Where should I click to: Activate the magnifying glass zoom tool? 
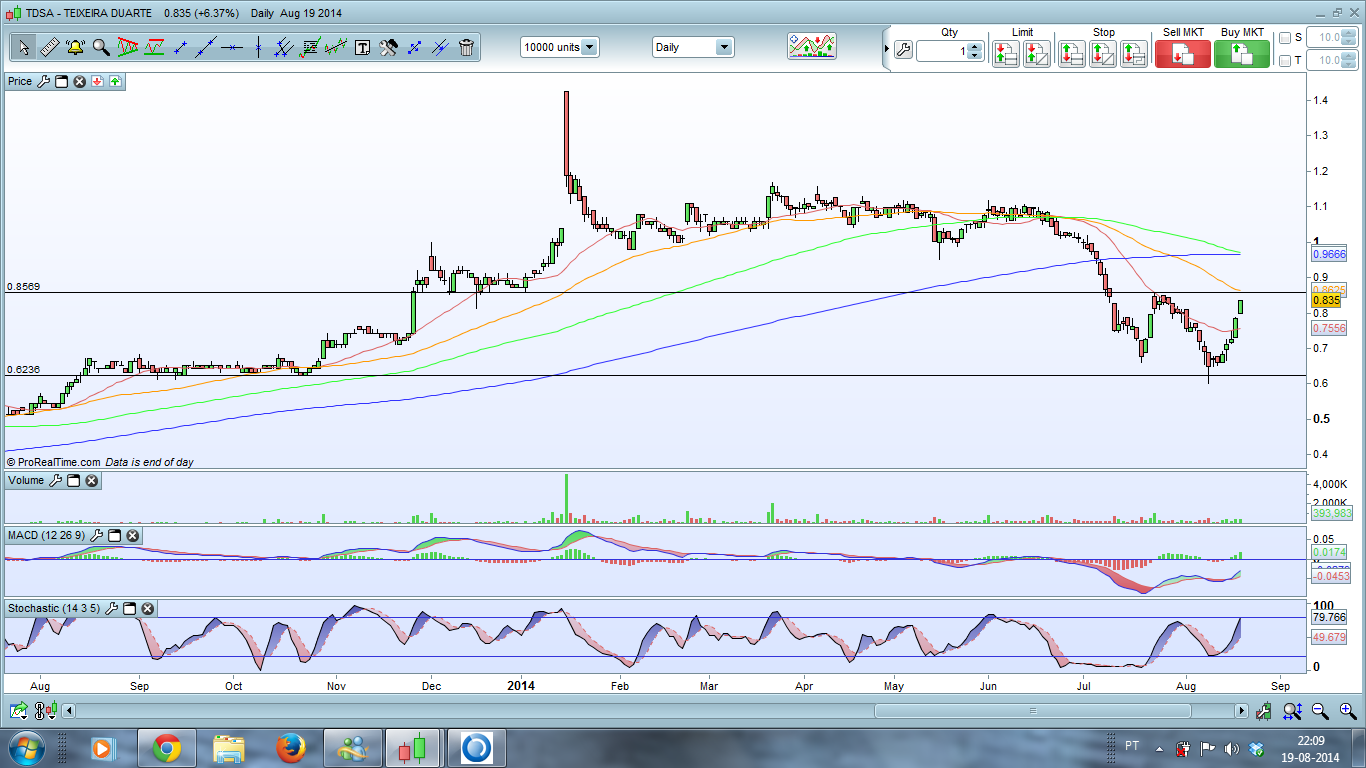(101, 47)
